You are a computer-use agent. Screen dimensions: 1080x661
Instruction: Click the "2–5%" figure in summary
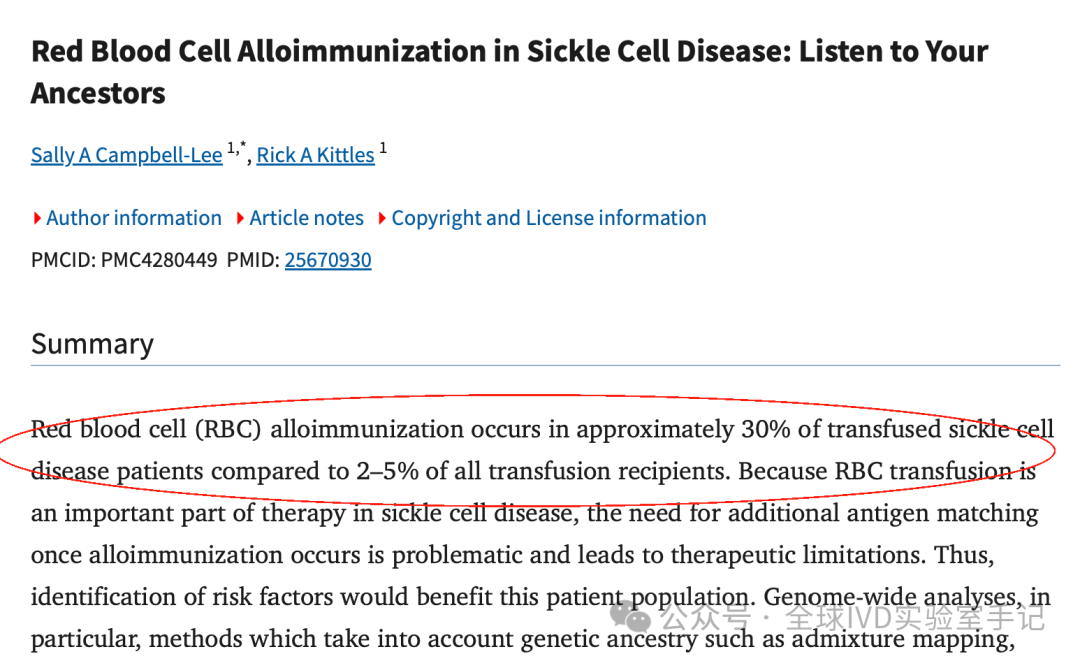388,471
